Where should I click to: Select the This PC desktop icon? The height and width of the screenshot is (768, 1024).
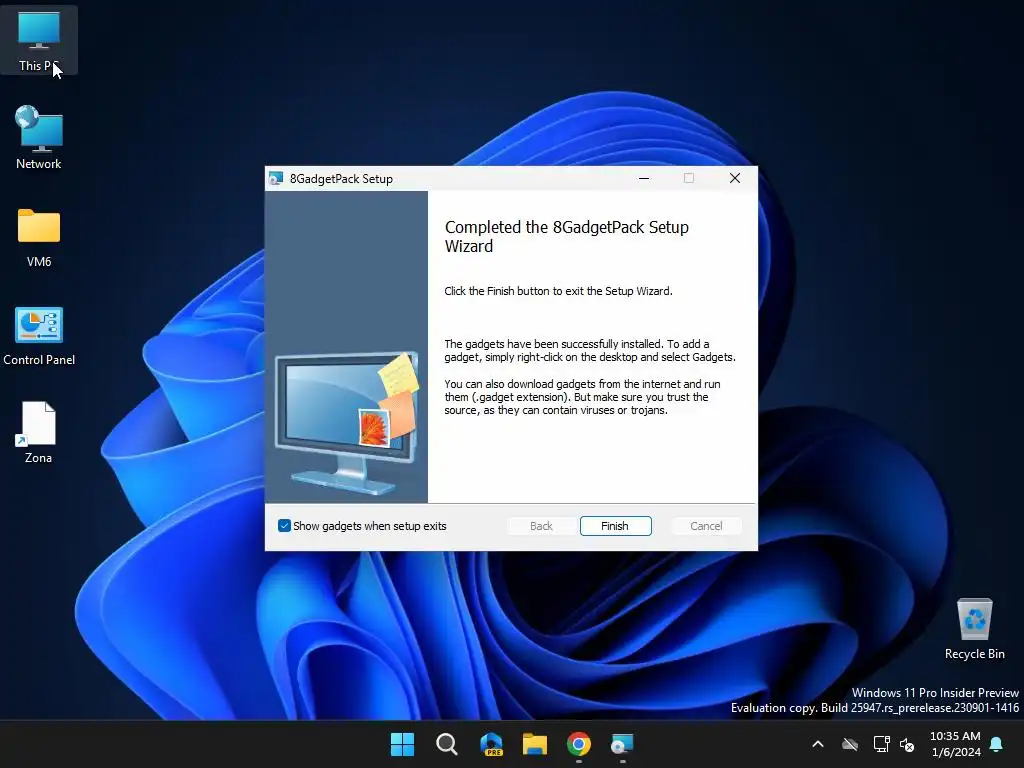click(x=39, y=40)
